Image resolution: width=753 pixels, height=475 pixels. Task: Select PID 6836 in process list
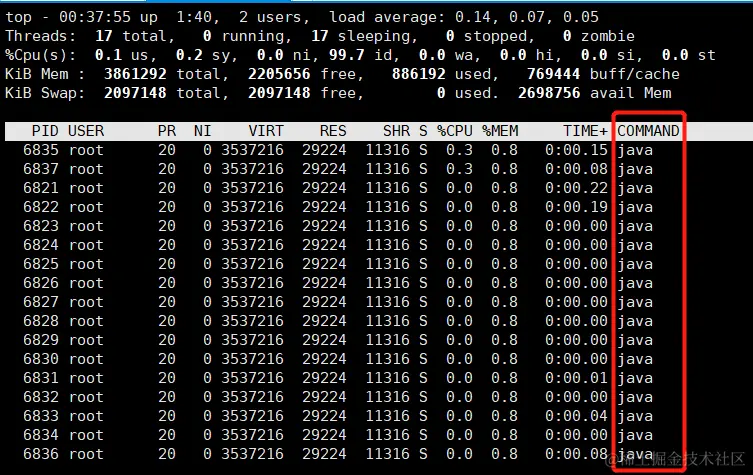[41, 454]
